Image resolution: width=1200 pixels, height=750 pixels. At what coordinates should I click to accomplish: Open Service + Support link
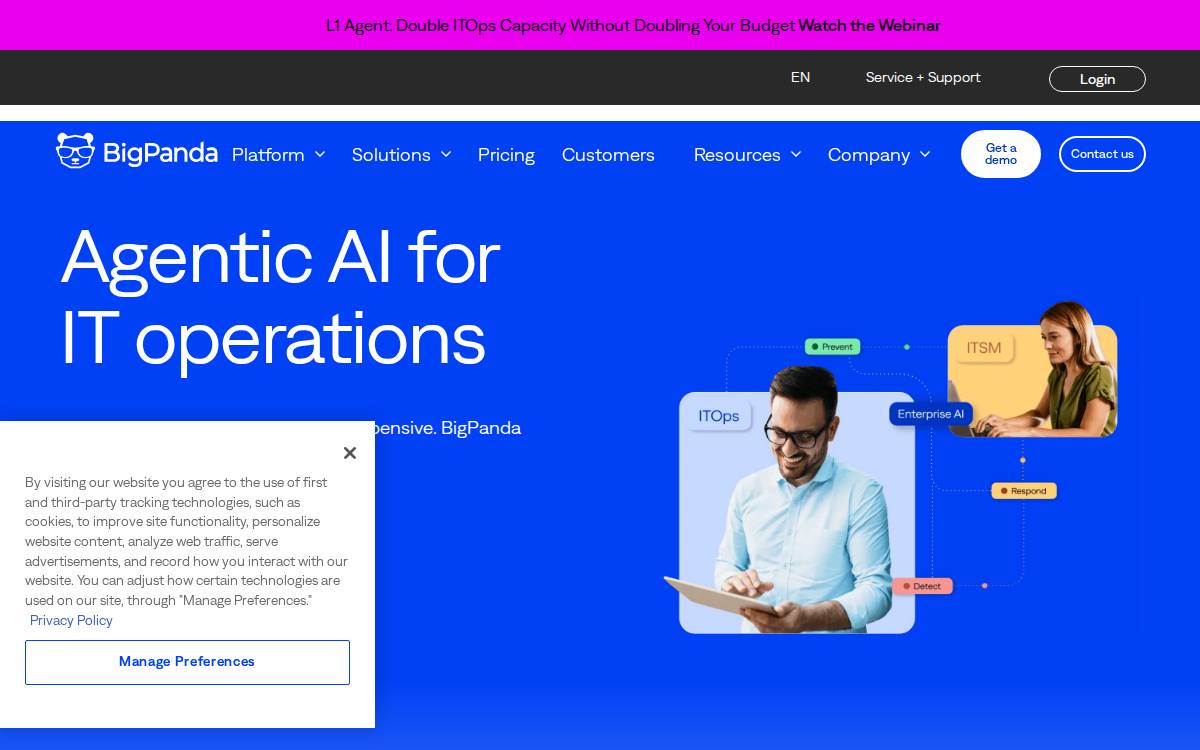tap(923, 77)
